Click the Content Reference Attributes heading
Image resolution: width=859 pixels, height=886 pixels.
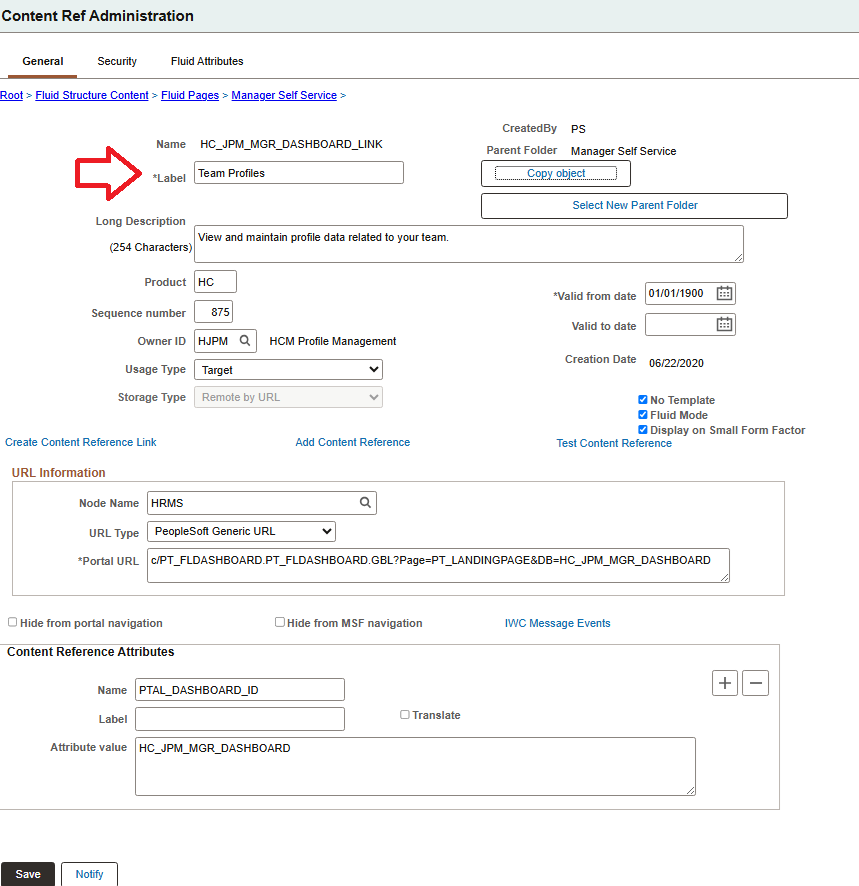(90, 652)
